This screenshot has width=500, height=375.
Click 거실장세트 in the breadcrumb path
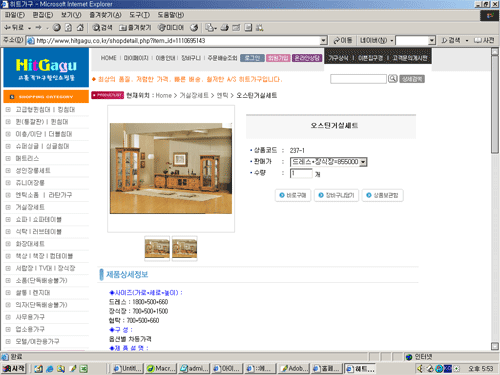(194, 95)
